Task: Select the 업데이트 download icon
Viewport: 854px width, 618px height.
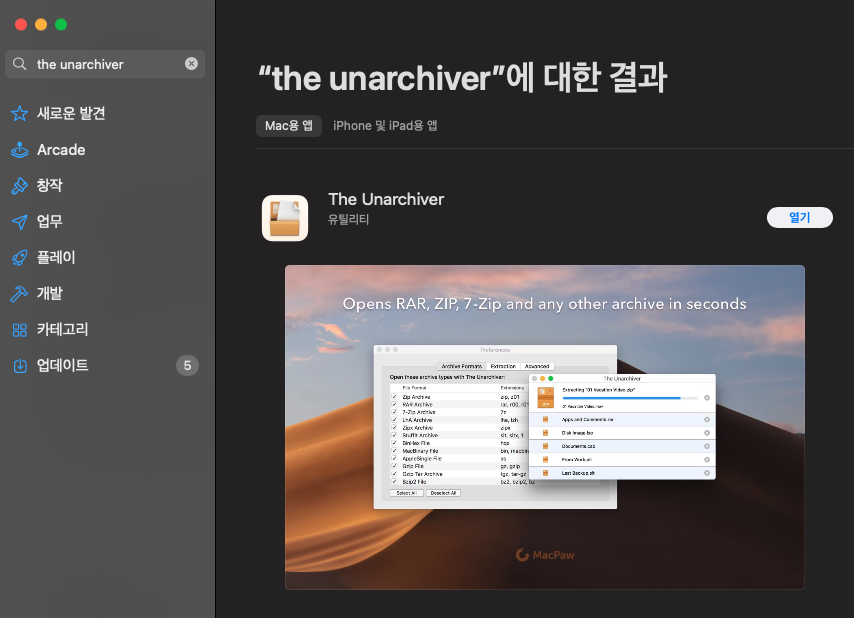Action: click(x=20, y=365)
